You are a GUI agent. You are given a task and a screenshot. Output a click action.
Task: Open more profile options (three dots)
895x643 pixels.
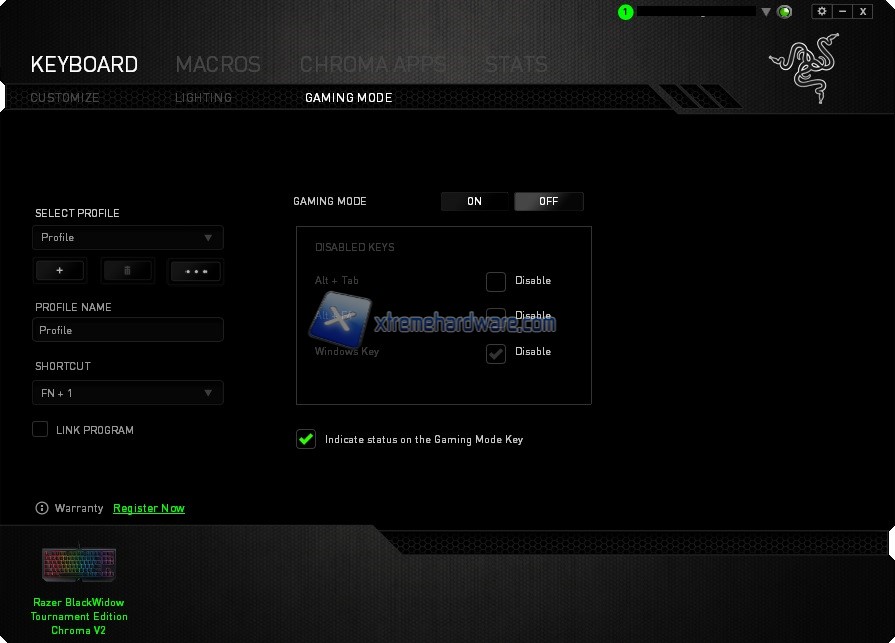pos(195,270)
